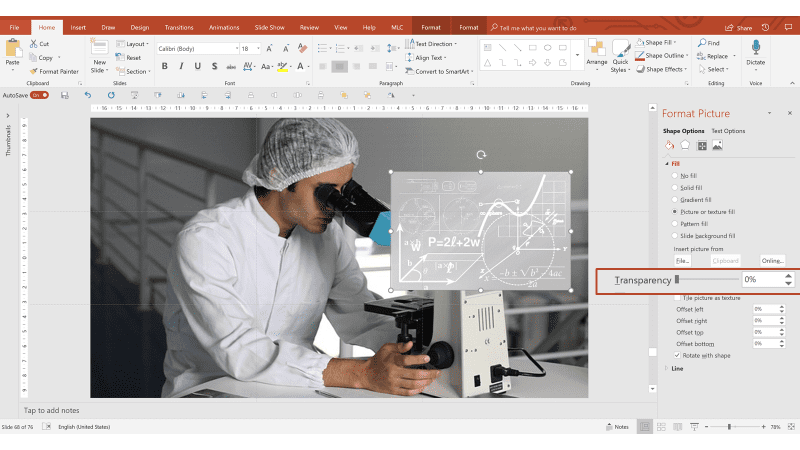The image size is (800, 450).
Task: Click the Share button
Action: click(x=739, y=28)
